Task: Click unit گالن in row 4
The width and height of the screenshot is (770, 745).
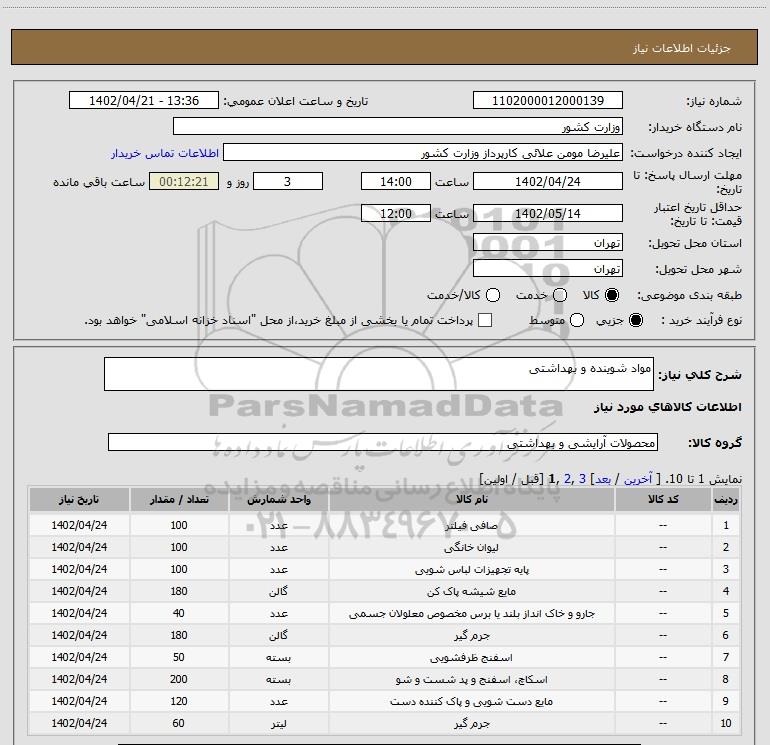Action: pyautogui.click(x=278, y=591)
